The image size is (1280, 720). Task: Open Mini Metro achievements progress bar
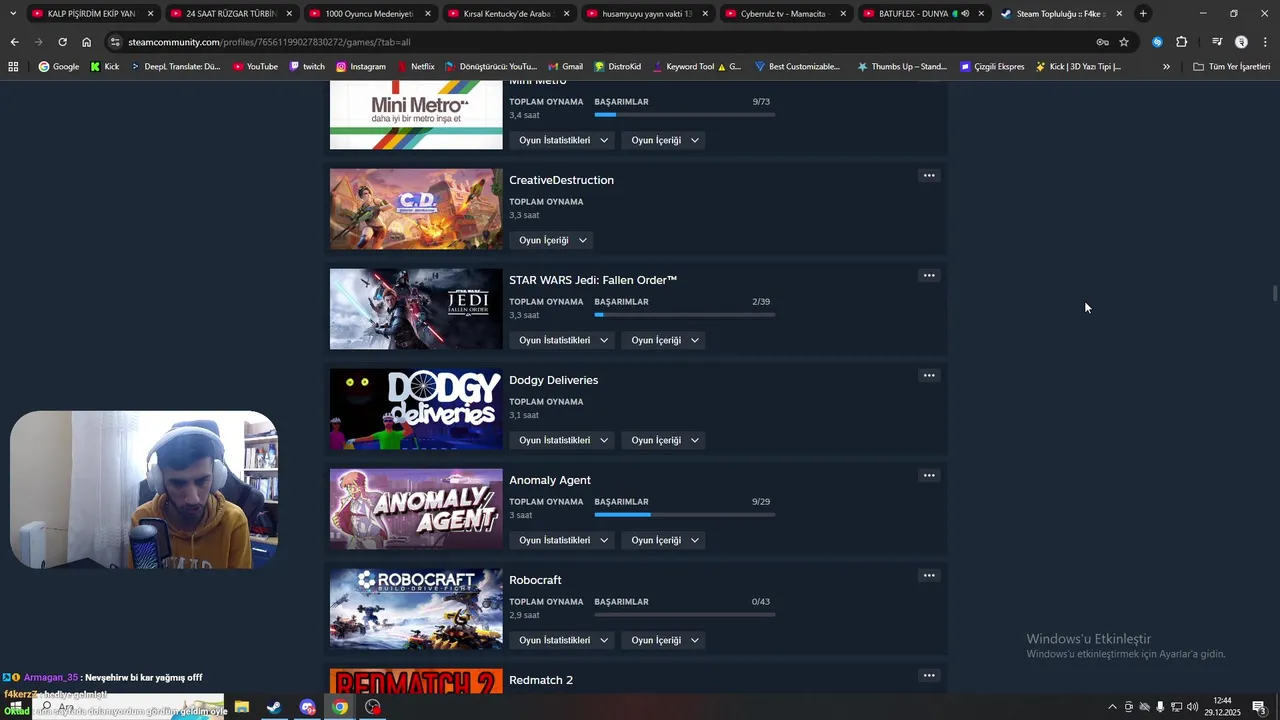pyautogui.click(x=684, y=115)
